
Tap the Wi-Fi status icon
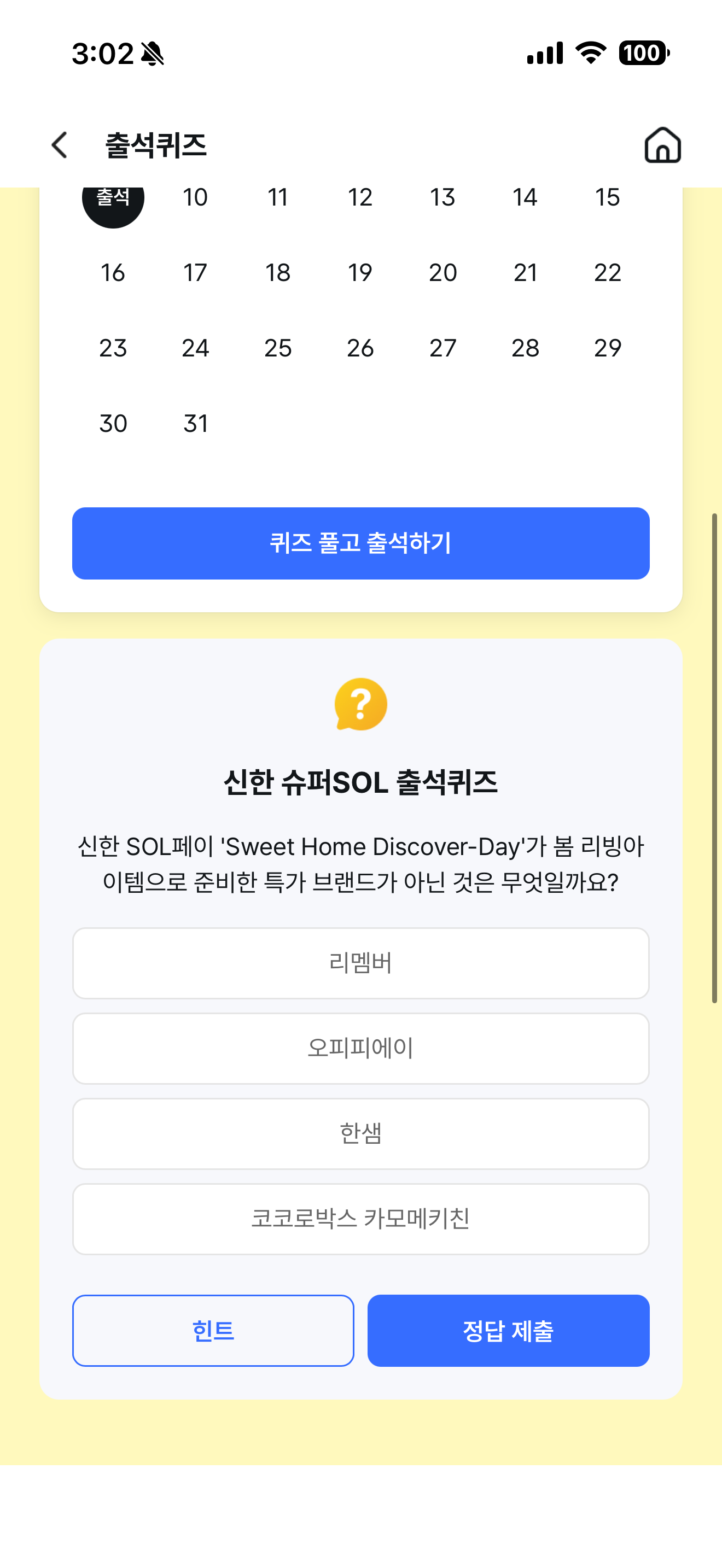coord(591,53)
